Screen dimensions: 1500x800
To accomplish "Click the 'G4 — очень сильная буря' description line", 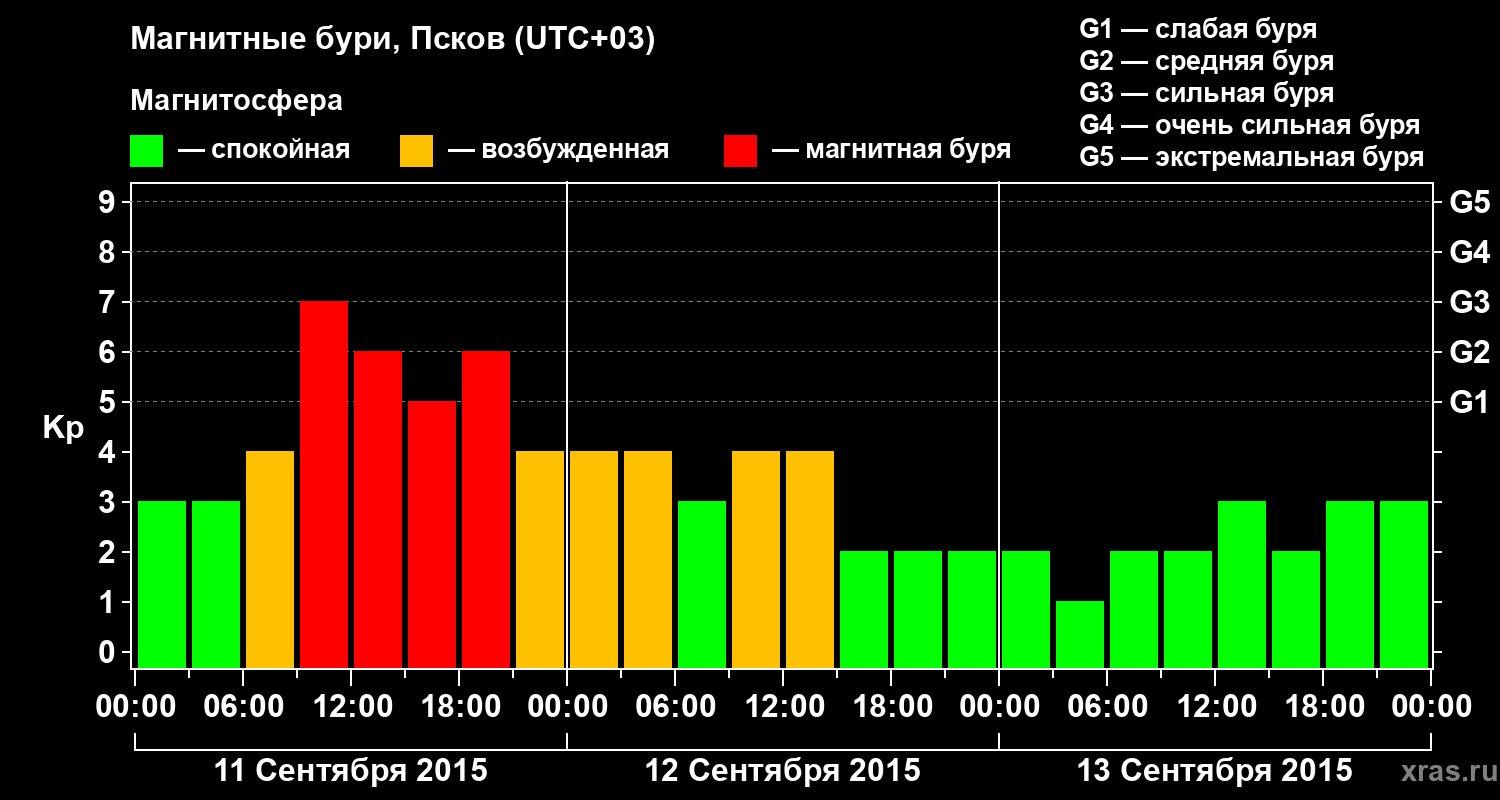I will pos(1249,125).
